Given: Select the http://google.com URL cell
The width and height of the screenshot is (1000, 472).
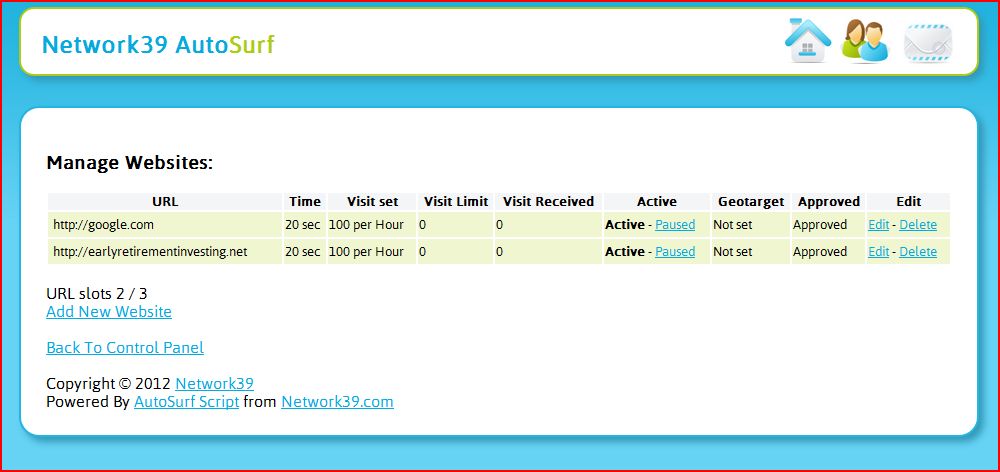Looking at the screenshot, I should click(165, 225).
